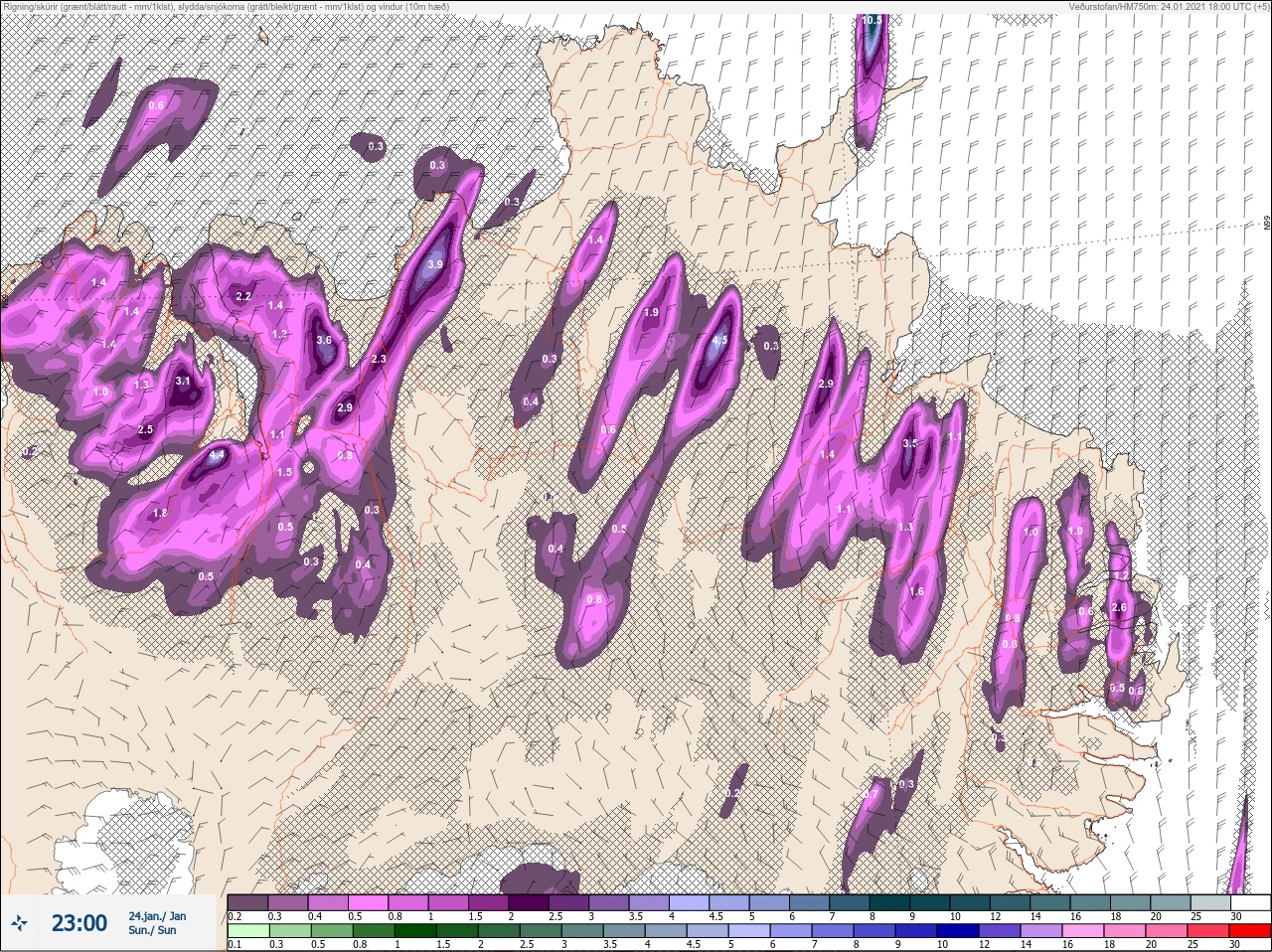Pick the purple-row lavender swatch between 4 and 4.5

click(x=690, y=902)
